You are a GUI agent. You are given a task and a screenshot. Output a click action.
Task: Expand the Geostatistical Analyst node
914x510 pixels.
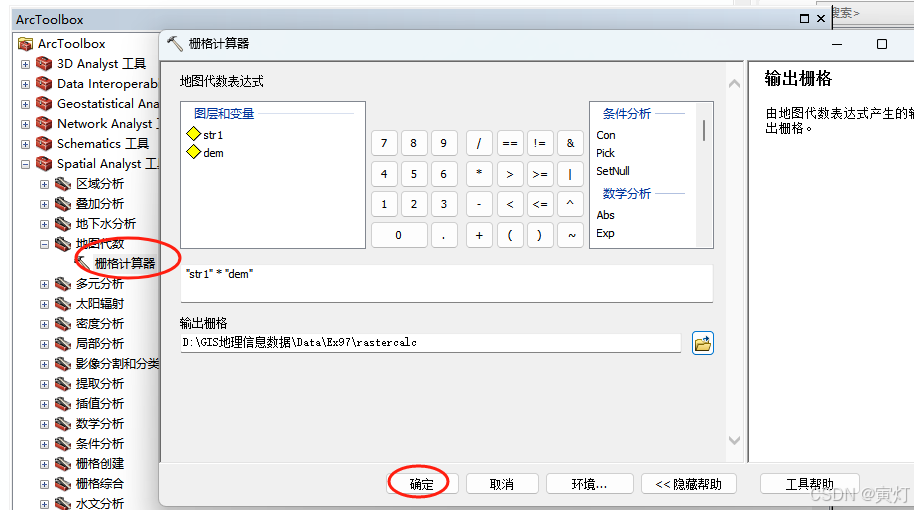(x=25, y=104)
